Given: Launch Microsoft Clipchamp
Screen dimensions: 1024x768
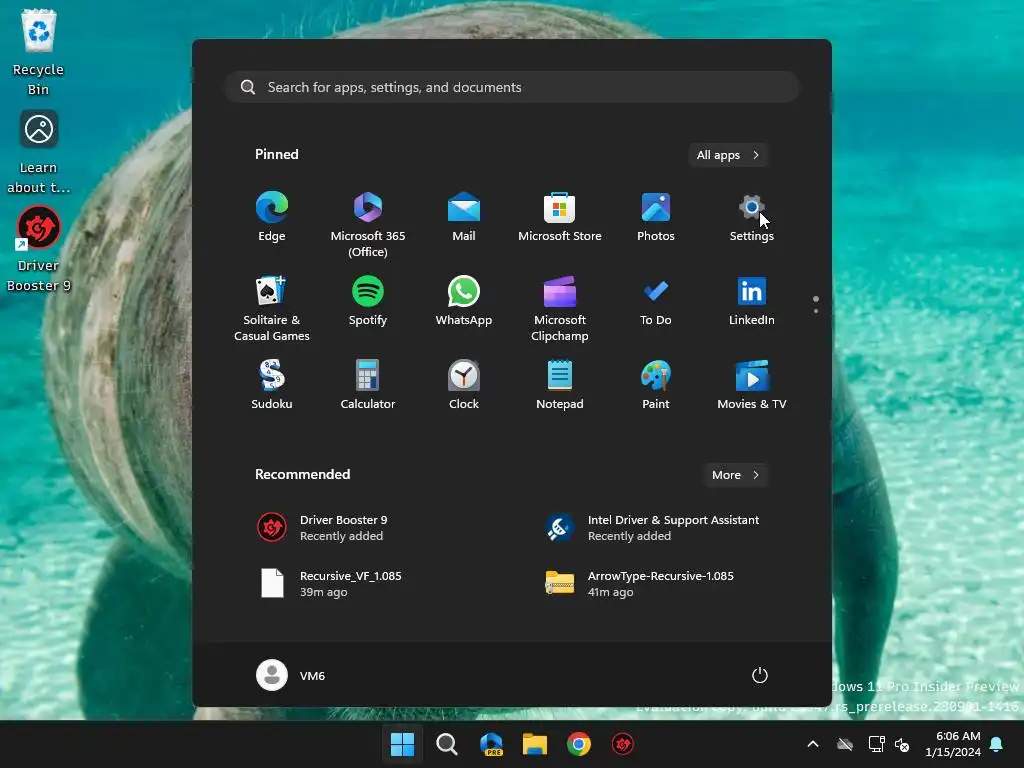Looking at the screenshot, I should tap(560, 308).
